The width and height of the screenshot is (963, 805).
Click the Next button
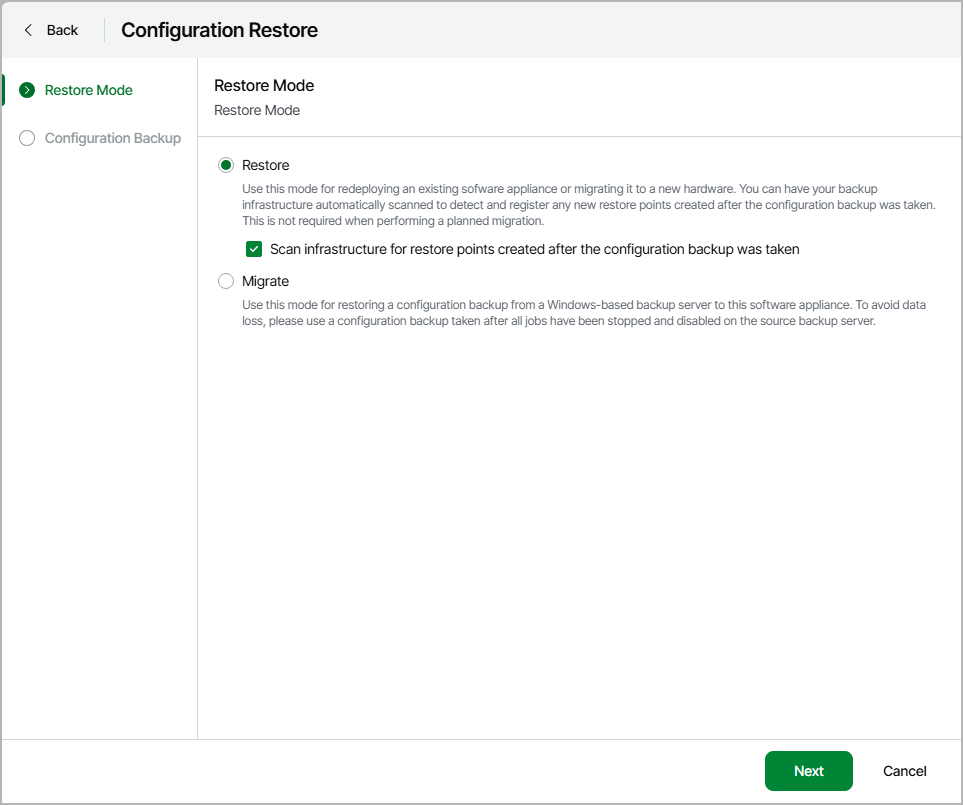pos(808,771)
